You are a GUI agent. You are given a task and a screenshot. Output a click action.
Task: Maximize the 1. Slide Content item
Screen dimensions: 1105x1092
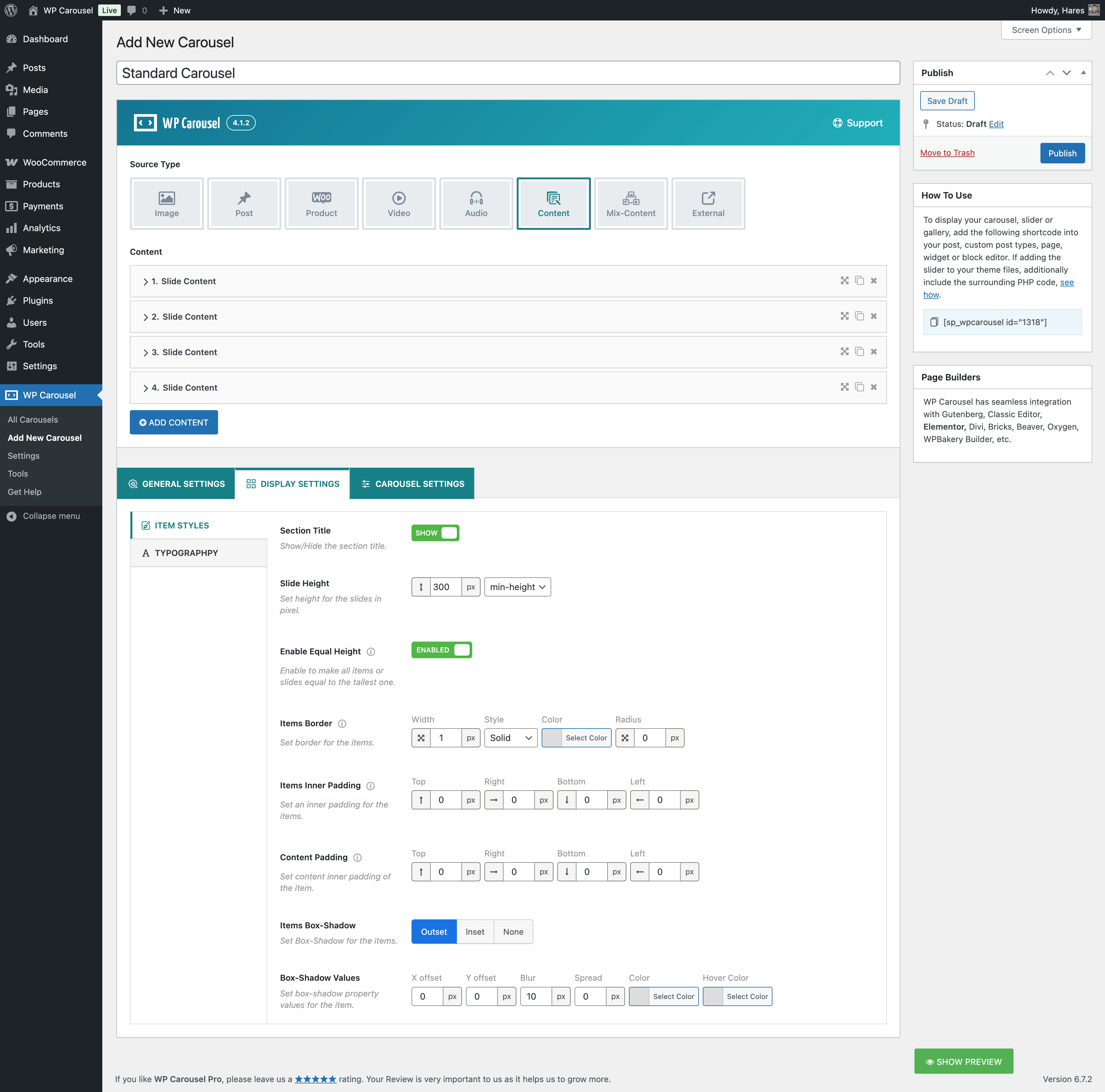844,281
